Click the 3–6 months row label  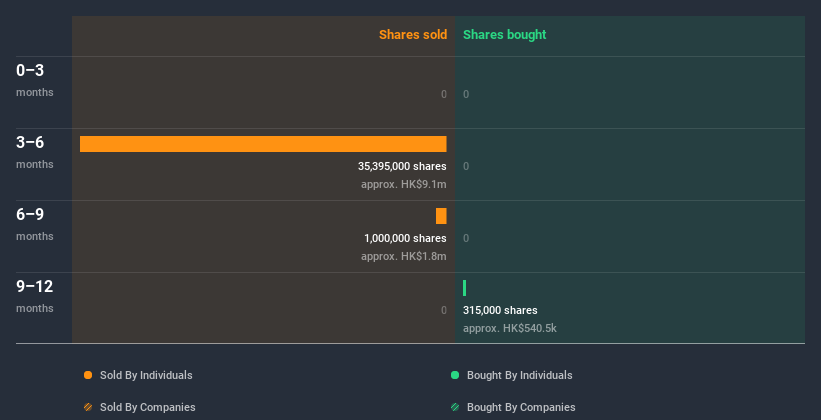35,152
